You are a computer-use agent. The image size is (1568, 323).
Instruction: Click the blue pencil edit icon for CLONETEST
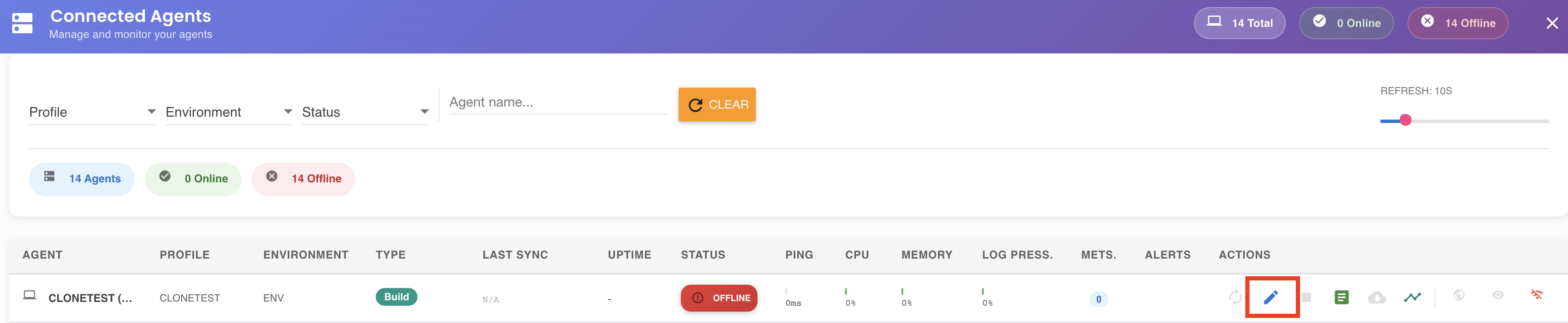click(1270, 297)
